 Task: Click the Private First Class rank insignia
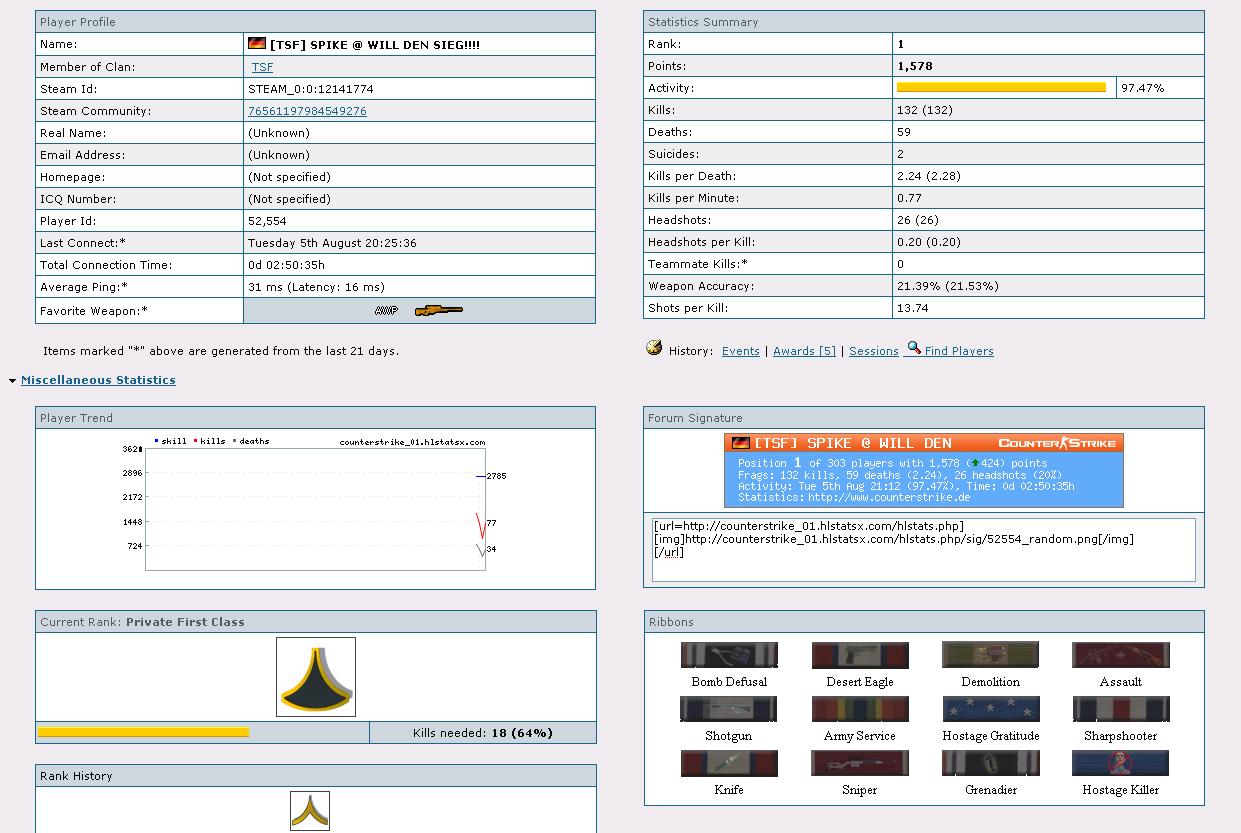tap(316, 677)
